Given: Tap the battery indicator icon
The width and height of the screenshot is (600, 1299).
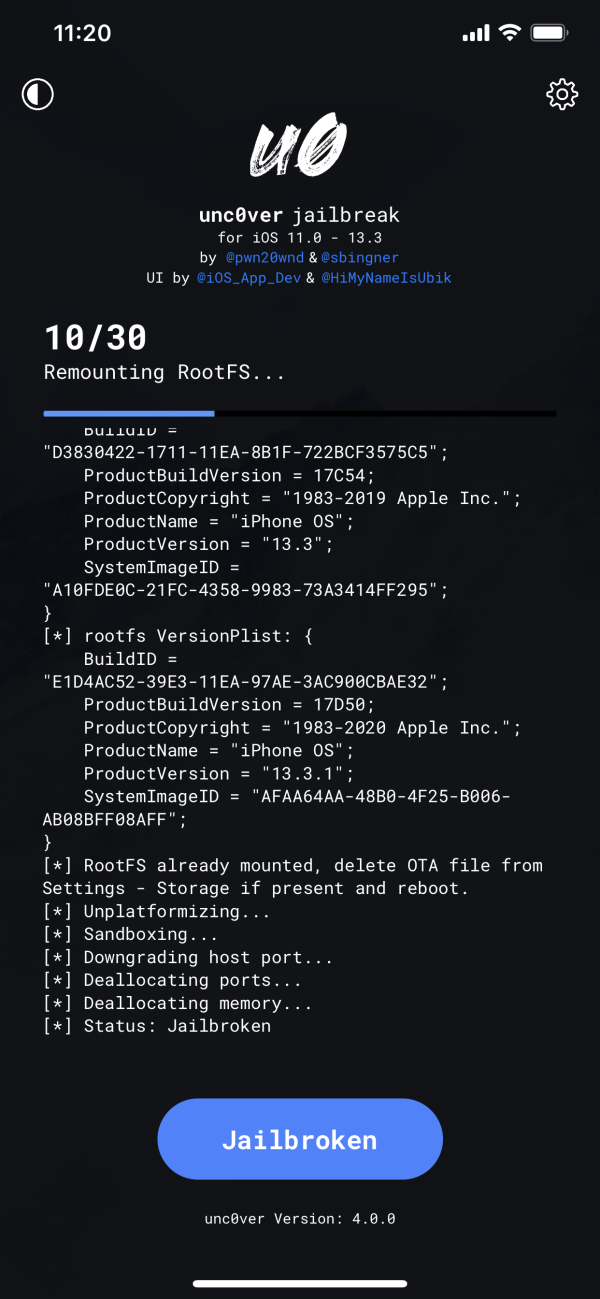Looking at the screenshot, I should [549, 33].
